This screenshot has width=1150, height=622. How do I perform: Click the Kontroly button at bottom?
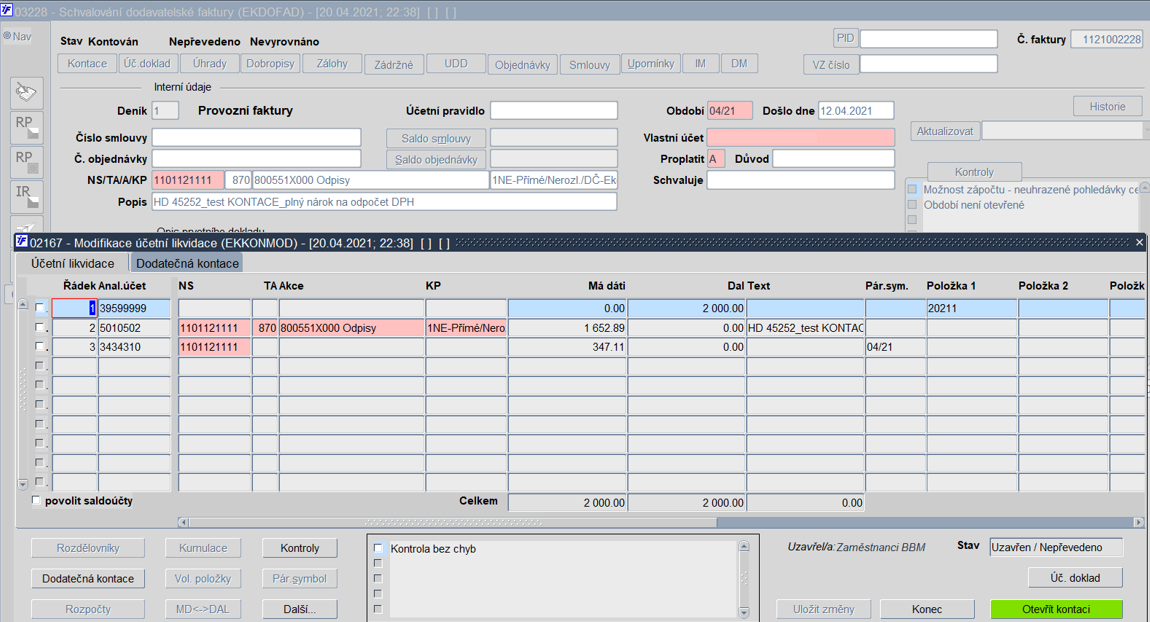tap(300, 548)
